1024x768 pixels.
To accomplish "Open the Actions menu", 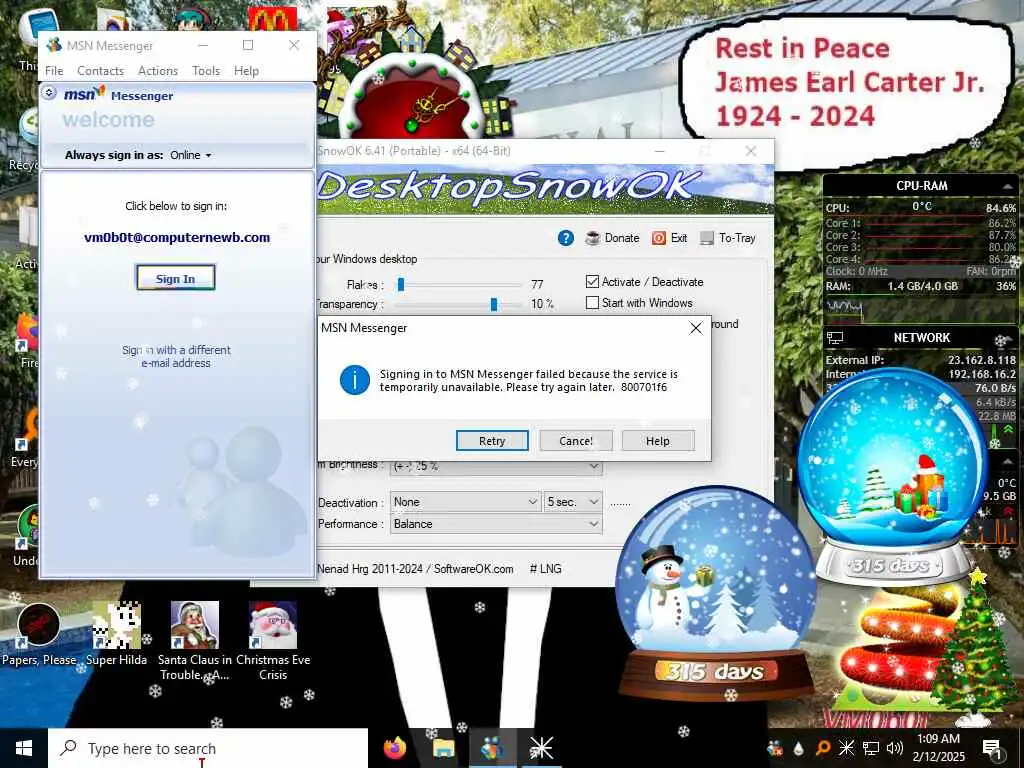I will tap(158, 71).
